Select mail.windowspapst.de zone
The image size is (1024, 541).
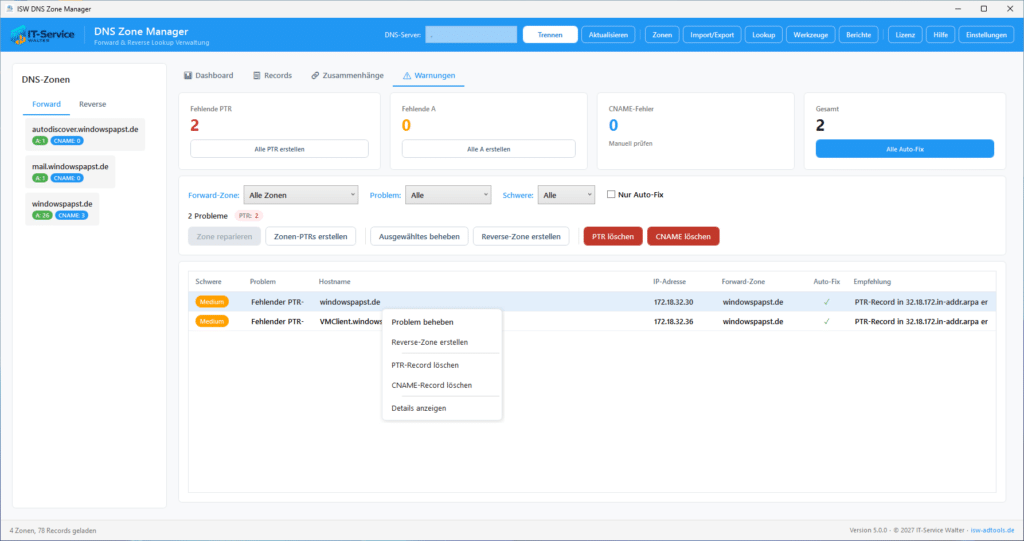click(70, 172)
